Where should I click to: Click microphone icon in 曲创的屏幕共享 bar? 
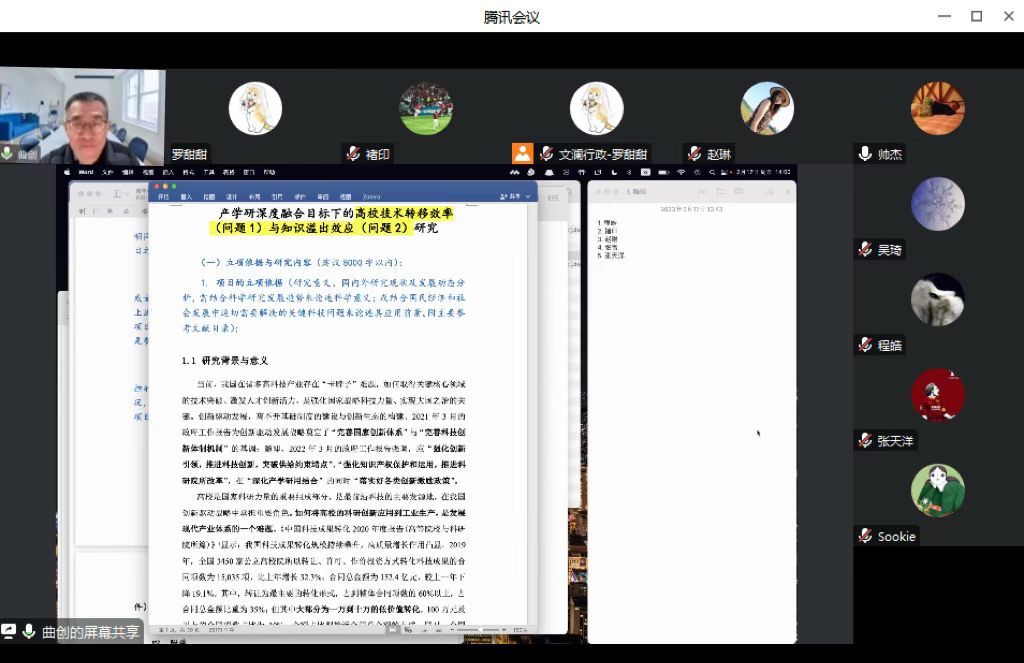[29, 632]
